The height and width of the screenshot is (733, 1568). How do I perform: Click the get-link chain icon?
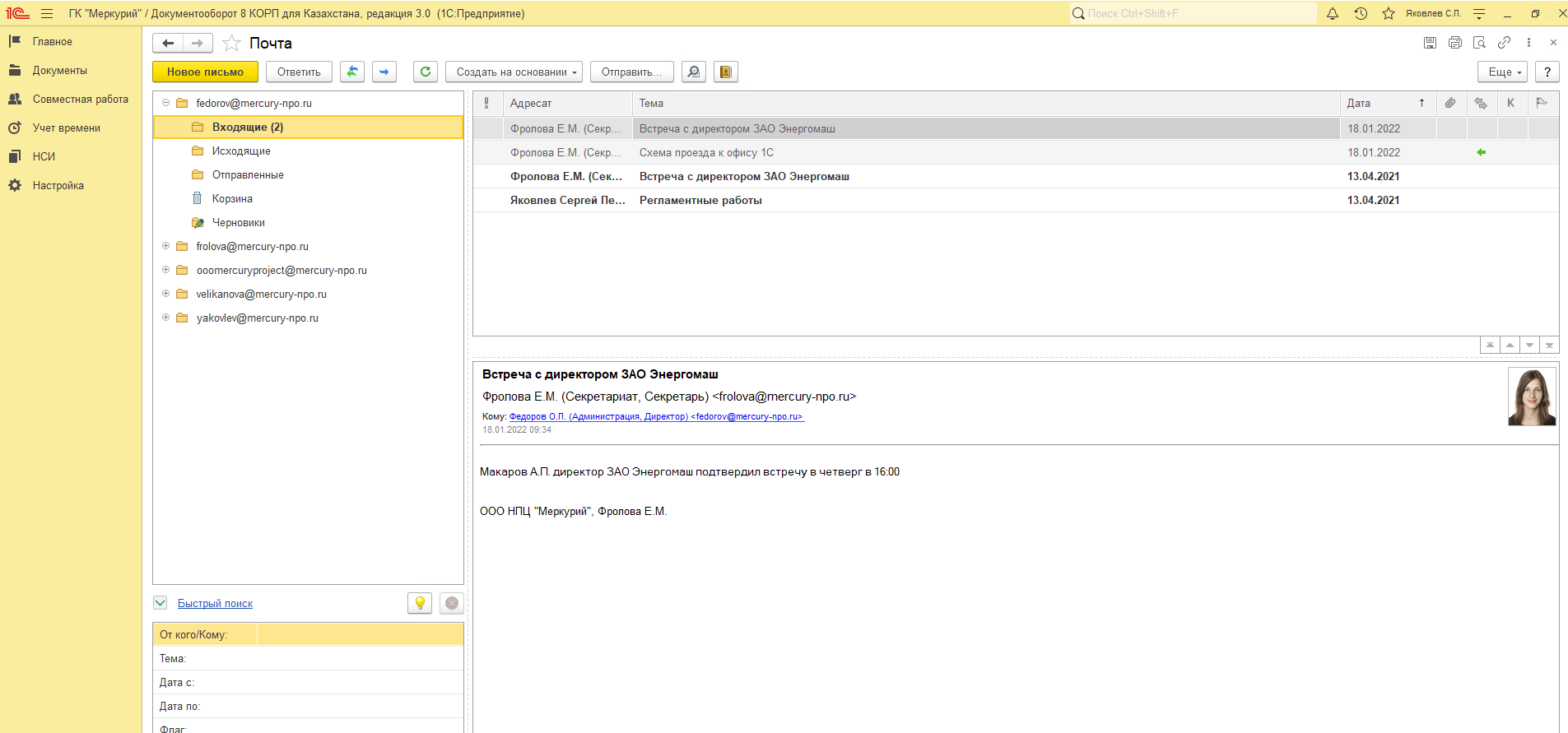point(1504,43)
